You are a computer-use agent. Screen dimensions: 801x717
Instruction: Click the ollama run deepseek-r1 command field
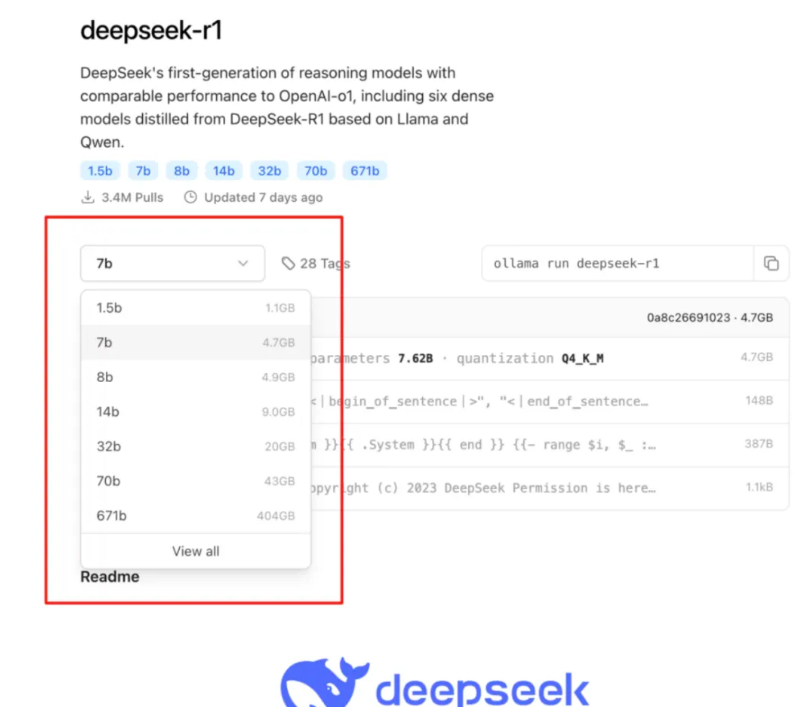tap(618, 264)
